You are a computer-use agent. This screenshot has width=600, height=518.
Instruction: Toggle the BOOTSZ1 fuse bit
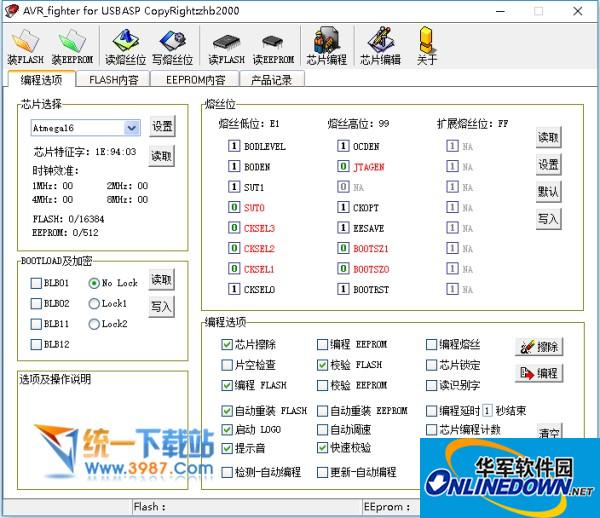pyautogui.click(x=343, y=248)
